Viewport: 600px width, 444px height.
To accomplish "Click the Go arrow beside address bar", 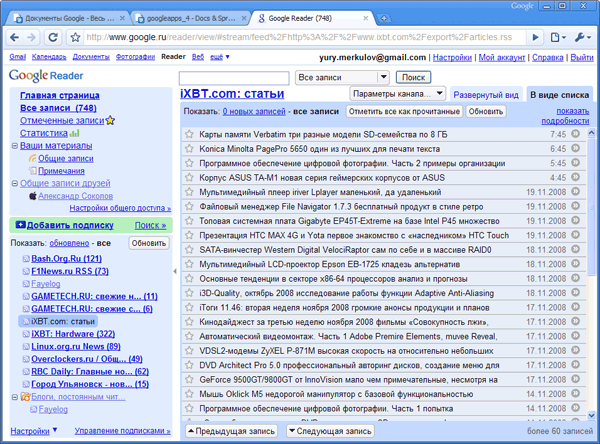I will tap(536, 37).
